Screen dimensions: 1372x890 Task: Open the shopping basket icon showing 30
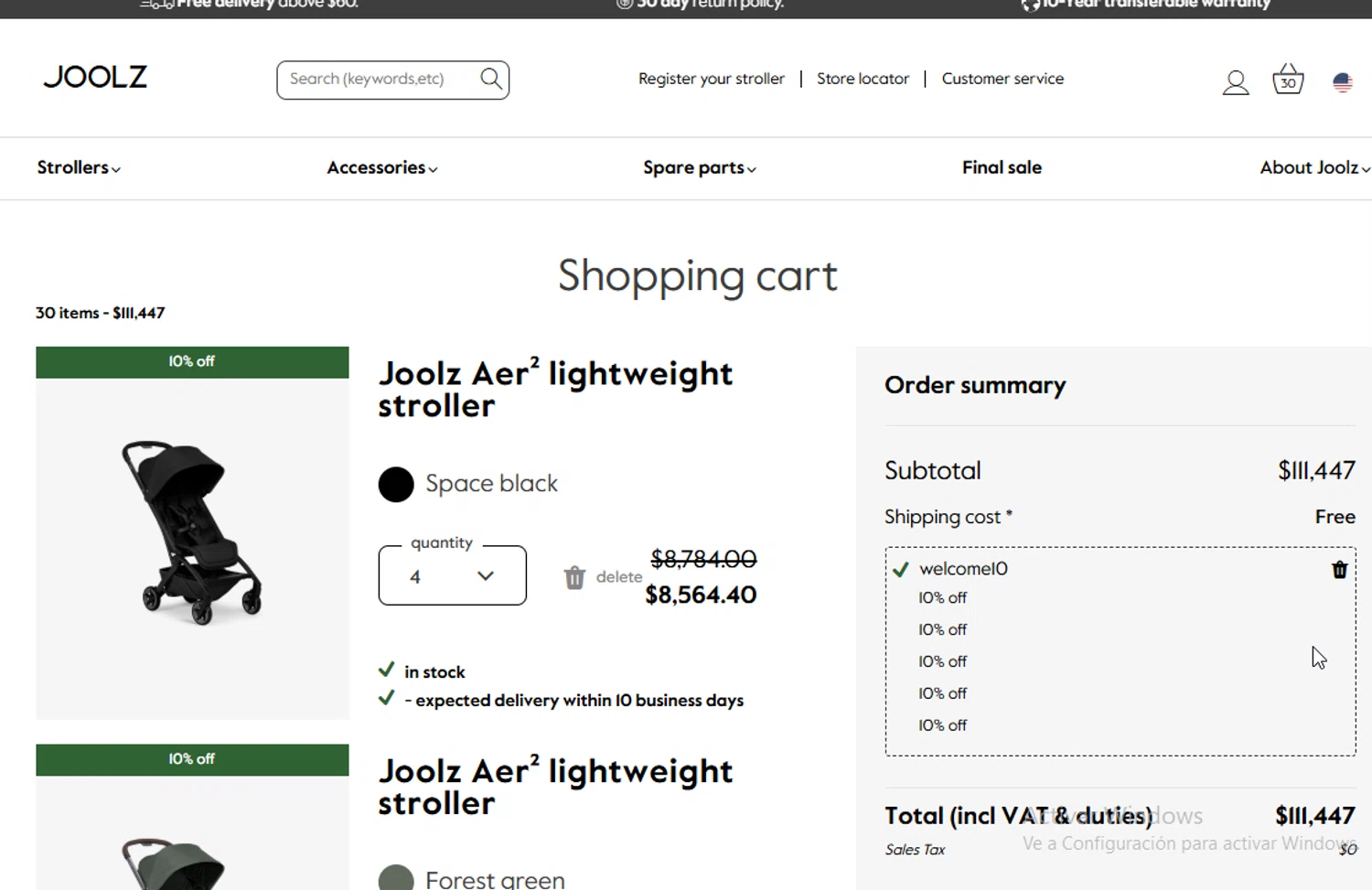(1288, 80)
